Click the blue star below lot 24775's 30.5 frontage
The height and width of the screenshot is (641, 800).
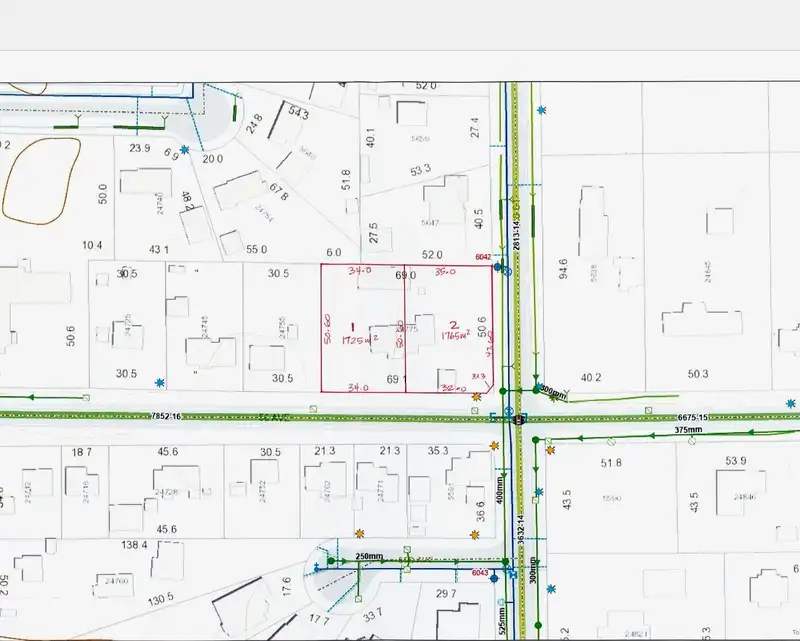(x=160, y=382)
